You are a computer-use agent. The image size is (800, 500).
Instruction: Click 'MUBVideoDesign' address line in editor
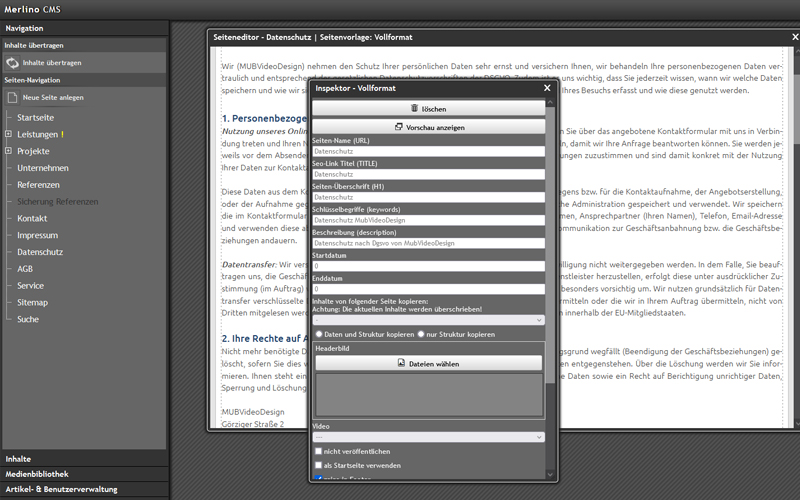(x=253, y=412)
